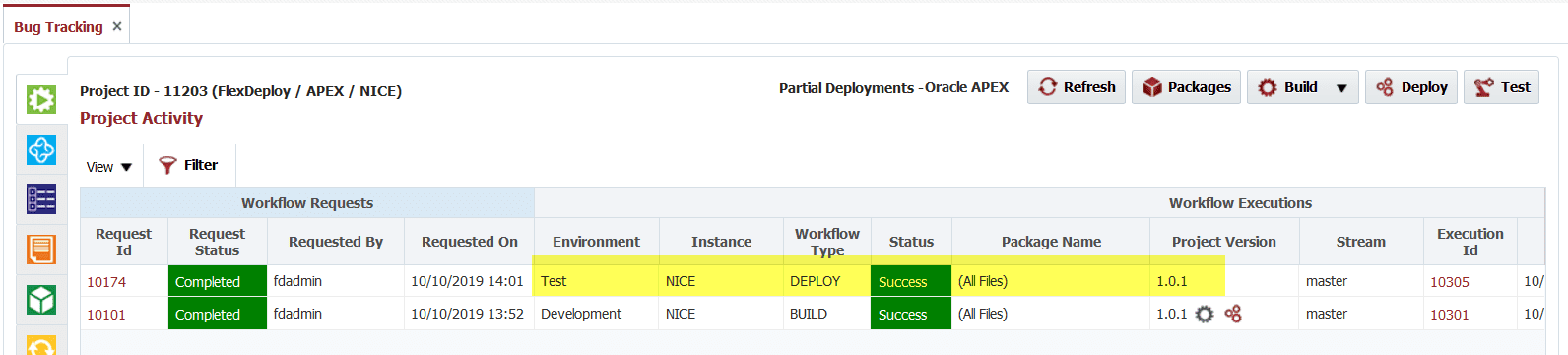This screenshot has width=1568, height=355.
Task: Sort by Stream column header
Action: (x=1361, y=242)
